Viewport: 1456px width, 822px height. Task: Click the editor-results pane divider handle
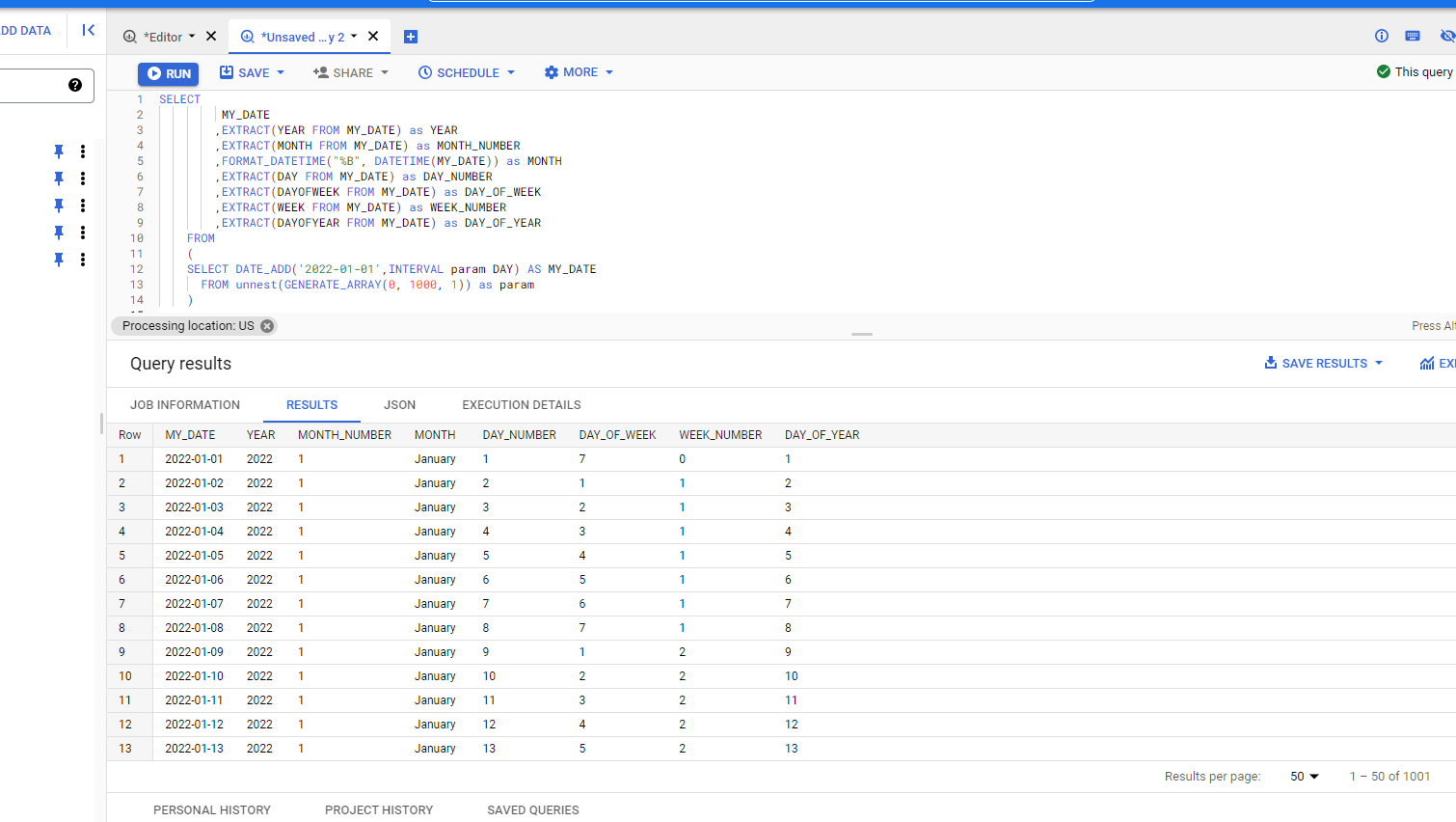[862, 334]
